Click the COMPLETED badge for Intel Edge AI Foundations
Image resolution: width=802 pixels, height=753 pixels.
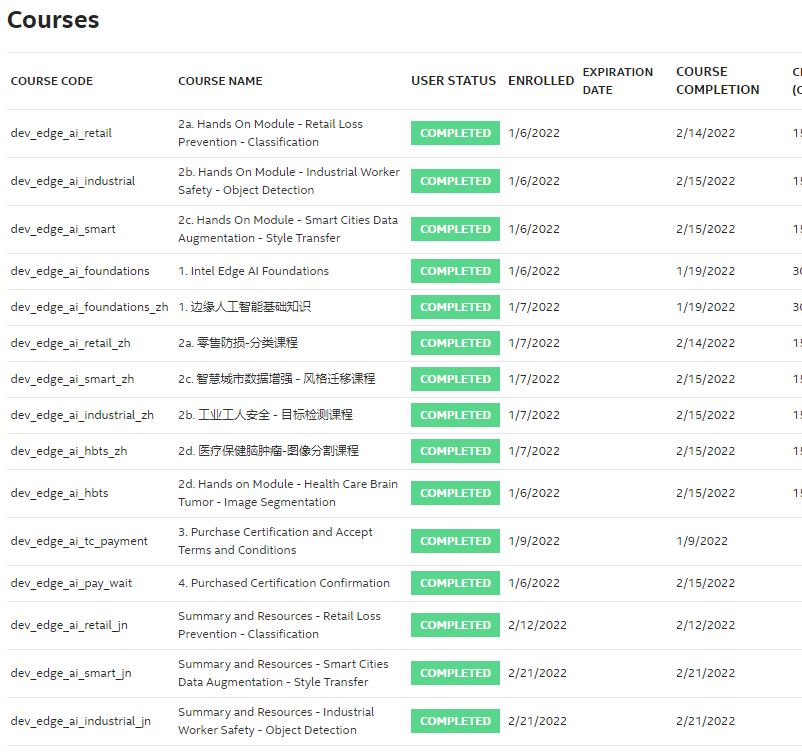[x=455, y=271]
